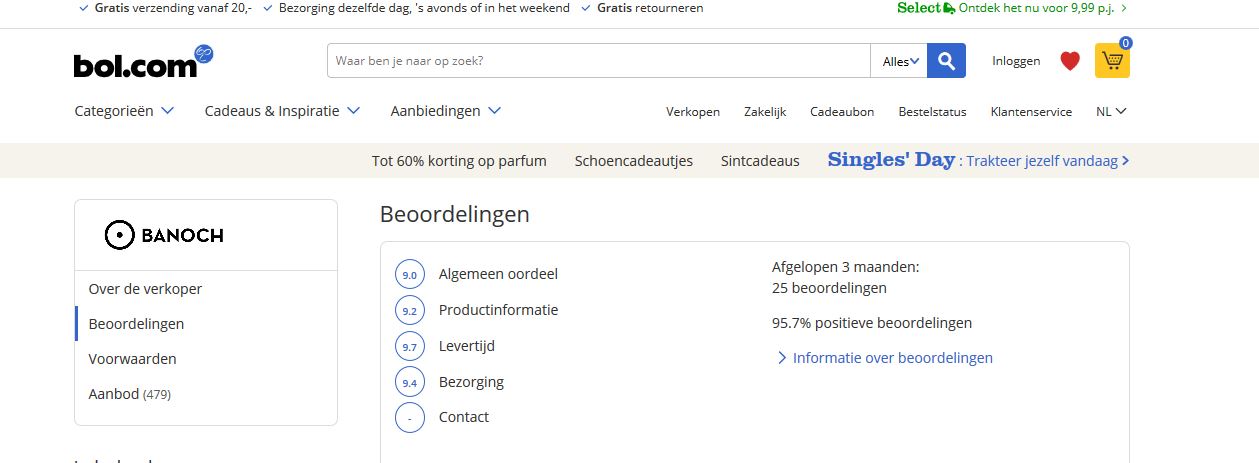Click the 9.7 Levertijd score circle
This screenshot has height=463, width=1259.
point(410,346)
